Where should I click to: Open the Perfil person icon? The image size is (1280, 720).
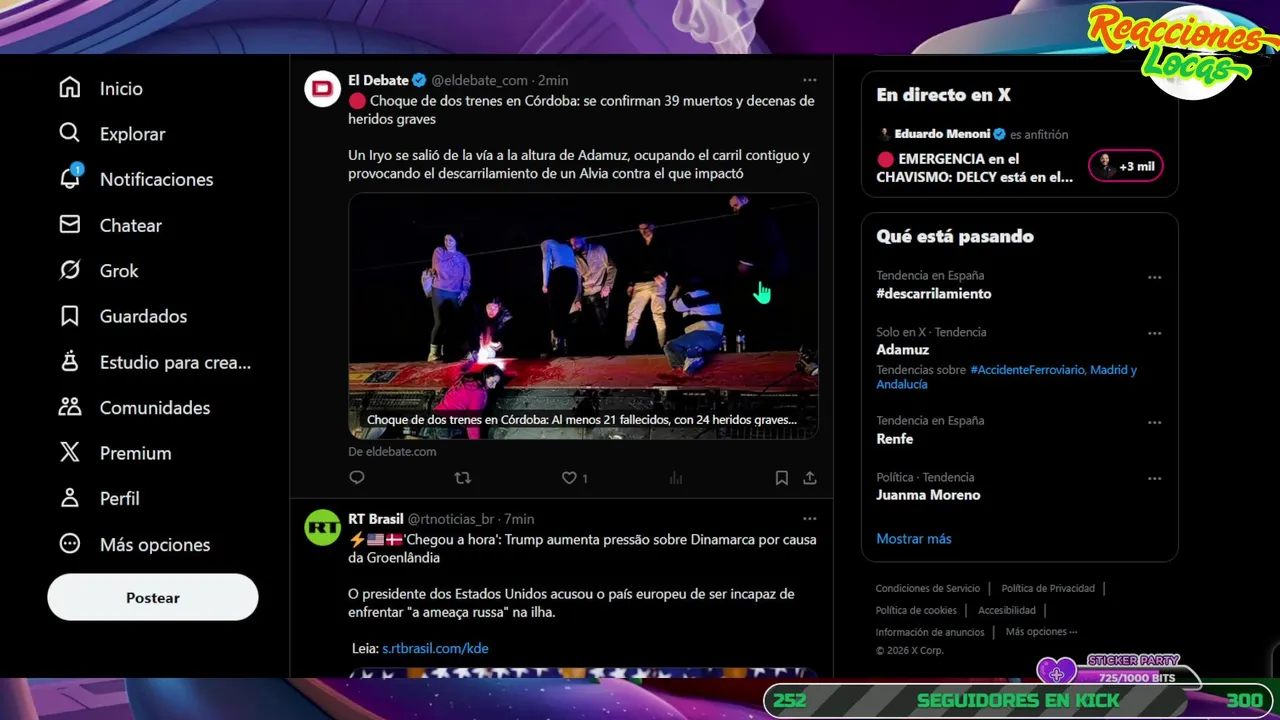tap(69, 498)
